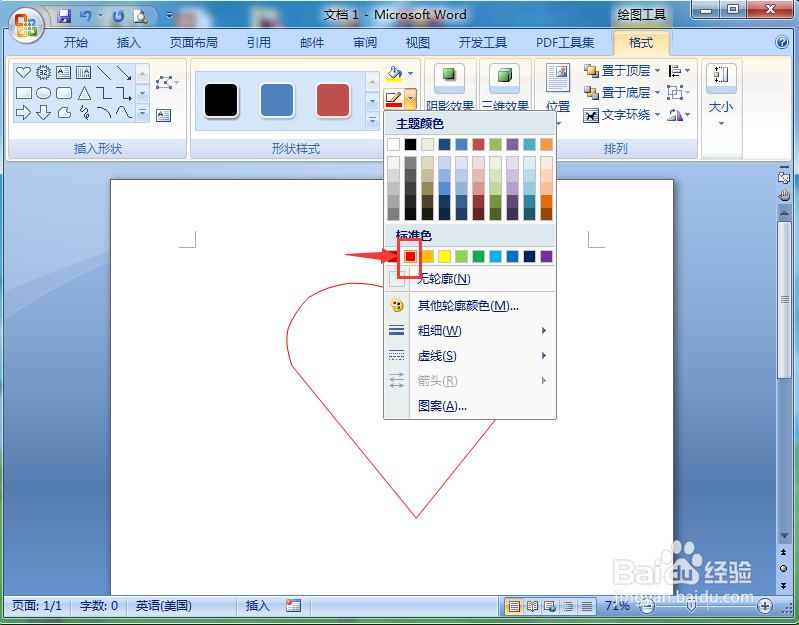
Task: Pick the standard purple outline color
Action: point(546,256)
